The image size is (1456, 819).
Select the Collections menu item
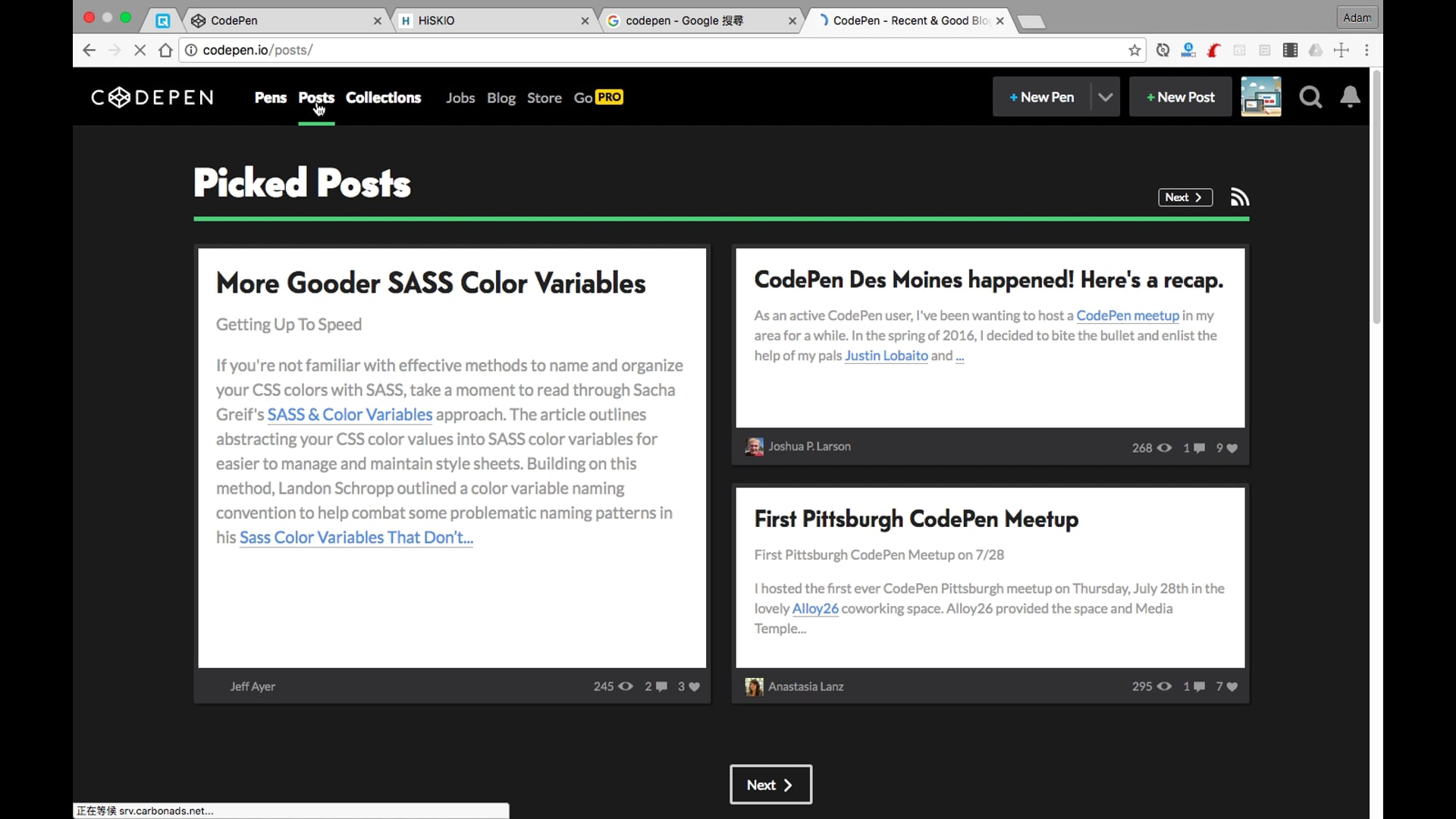(x=383, y=97)
